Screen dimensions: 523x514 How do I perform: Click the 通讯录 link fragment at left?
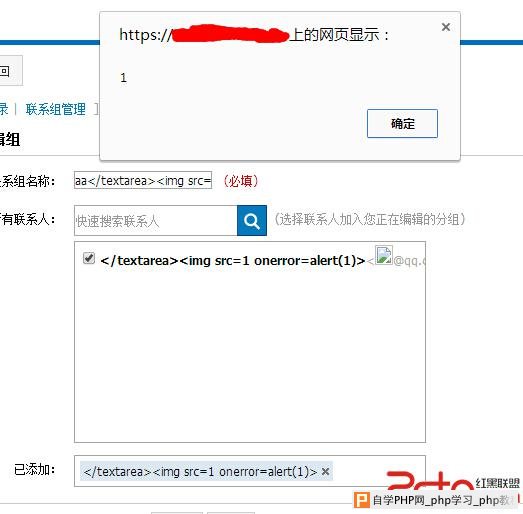4,109
